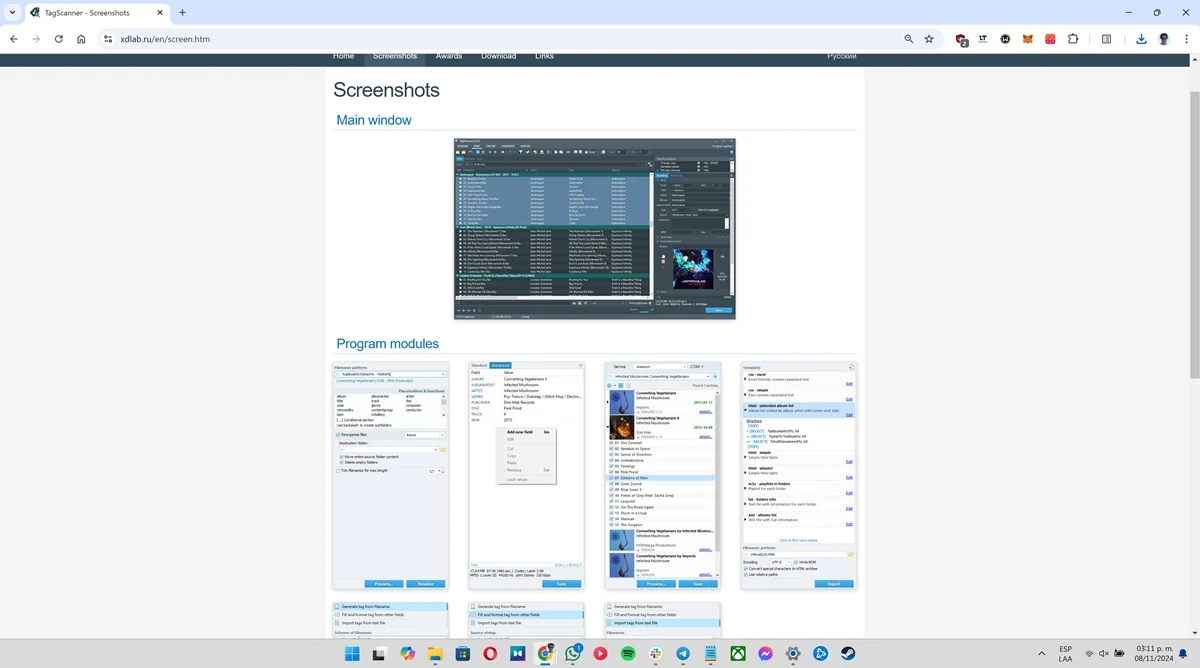Open the side panel icon
The height and width of the screenshot is (668, 1200).
coord(1107,39)
